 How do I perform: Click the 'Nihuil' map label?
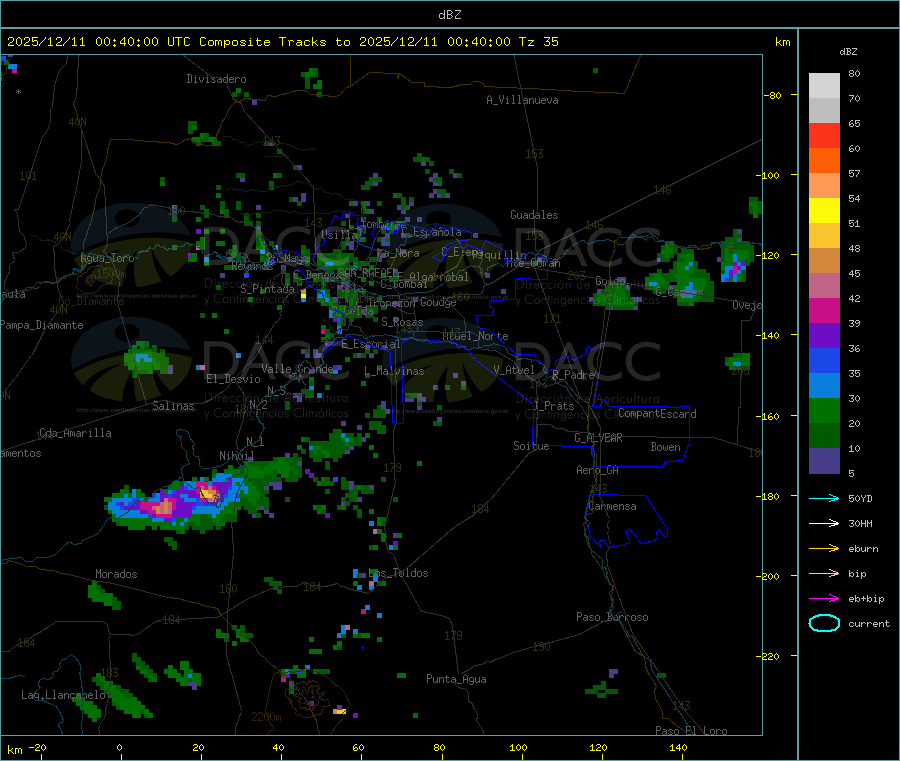coord(236,456)
